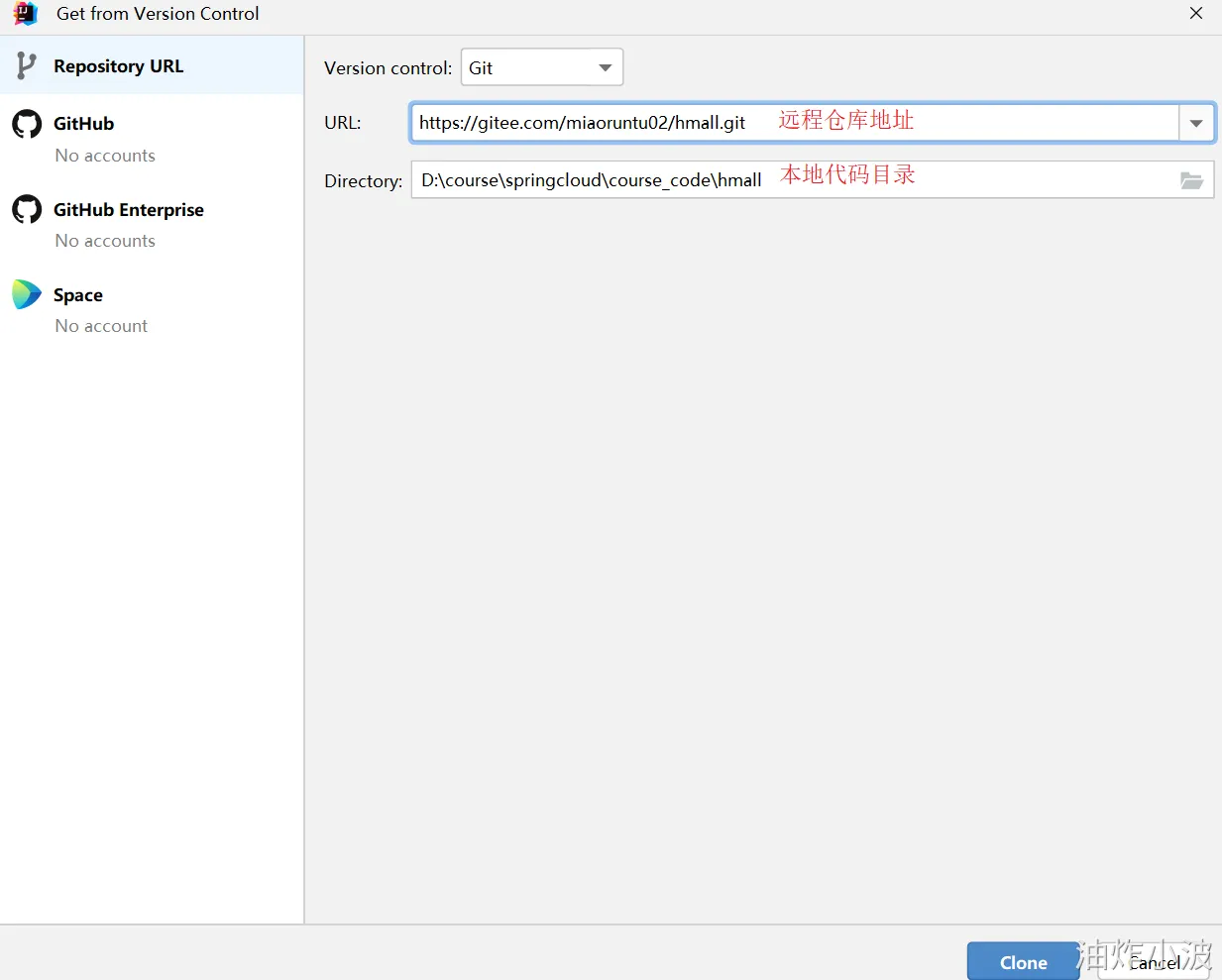Click 'No accounts' under GitHub
This screenshot has width=1222, height=980.
pyautogui.click(x=105, y=156)
